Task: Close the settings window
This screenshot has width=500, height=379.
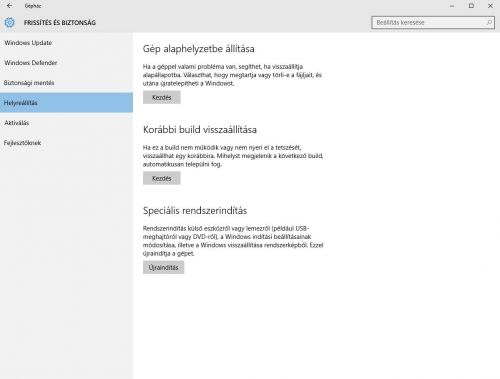Action: 490,6
